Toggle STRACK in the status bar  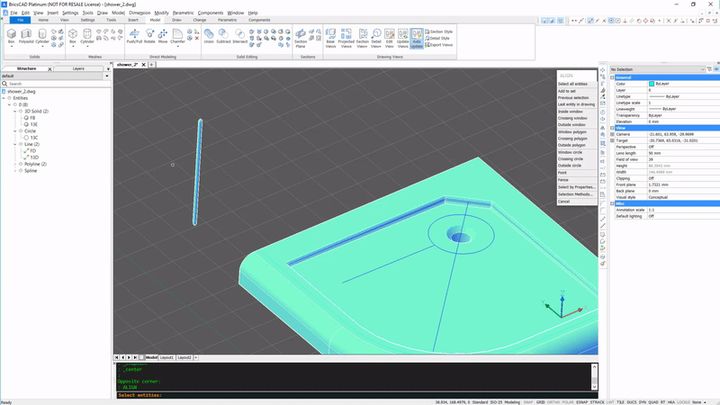[x=597, y=402]
